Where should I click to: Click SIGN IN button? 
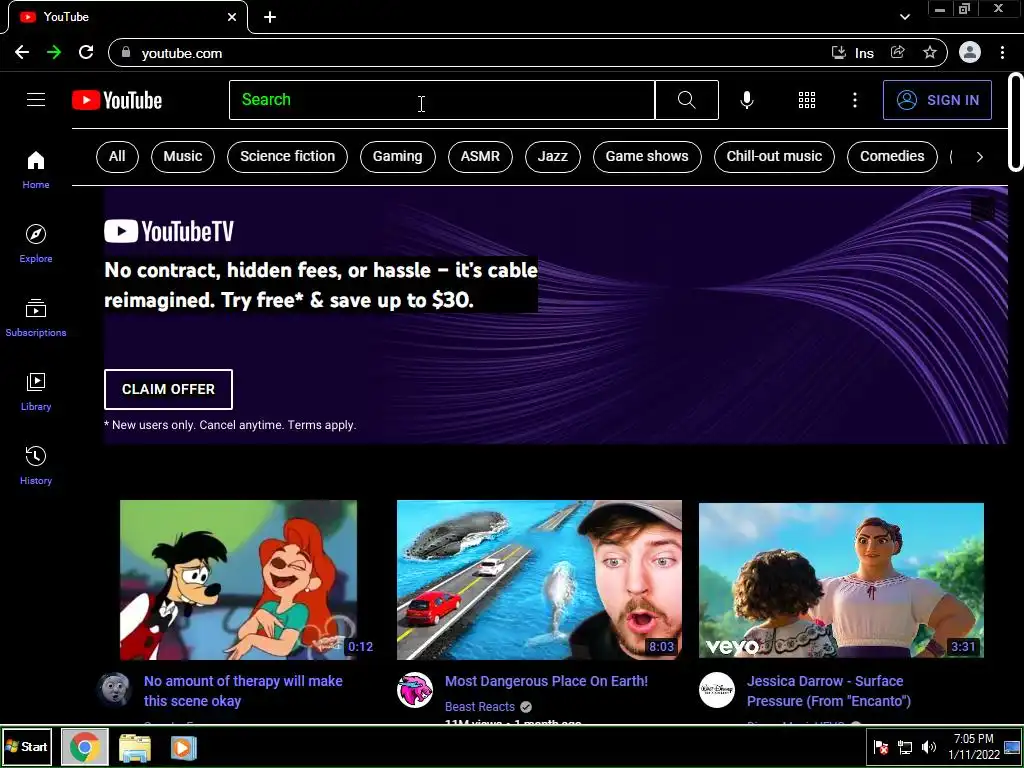[x=937, y=100]
